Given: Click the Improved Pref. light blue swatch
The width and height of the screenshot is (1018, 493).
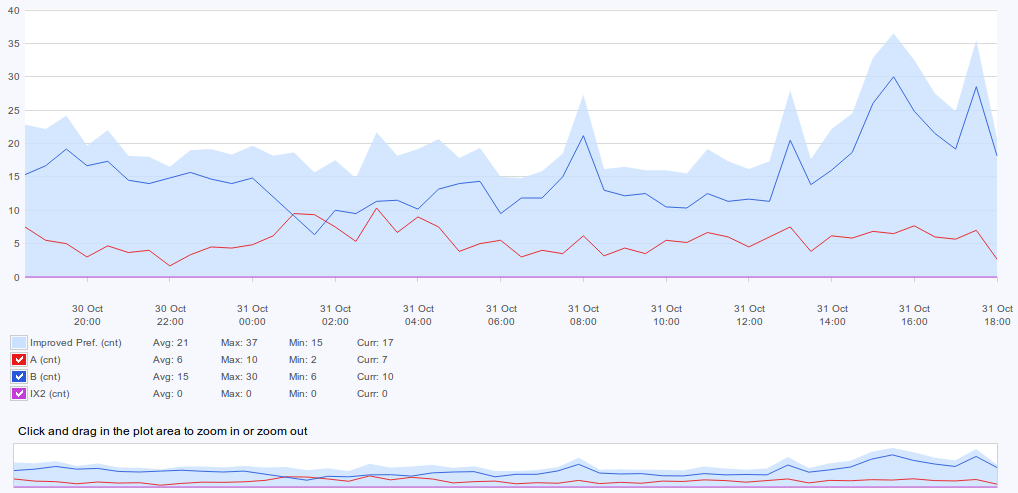Looking at the screenshot, I should (x=19, y=343).
